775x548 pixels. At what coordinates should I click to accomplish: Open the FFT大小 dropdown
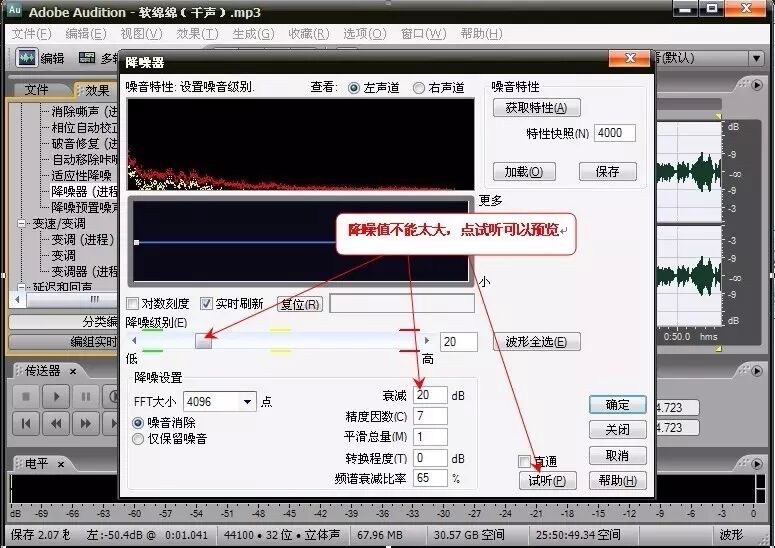(x=247, y=402)
